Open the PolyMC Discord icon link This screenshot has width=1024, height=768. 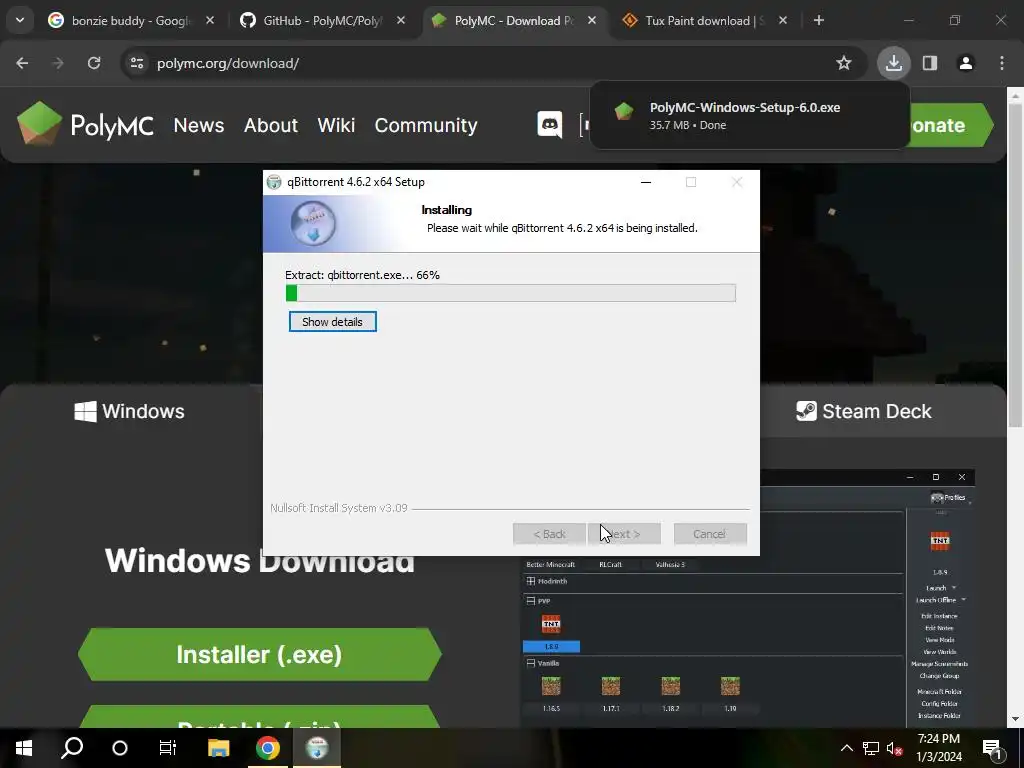550,124
